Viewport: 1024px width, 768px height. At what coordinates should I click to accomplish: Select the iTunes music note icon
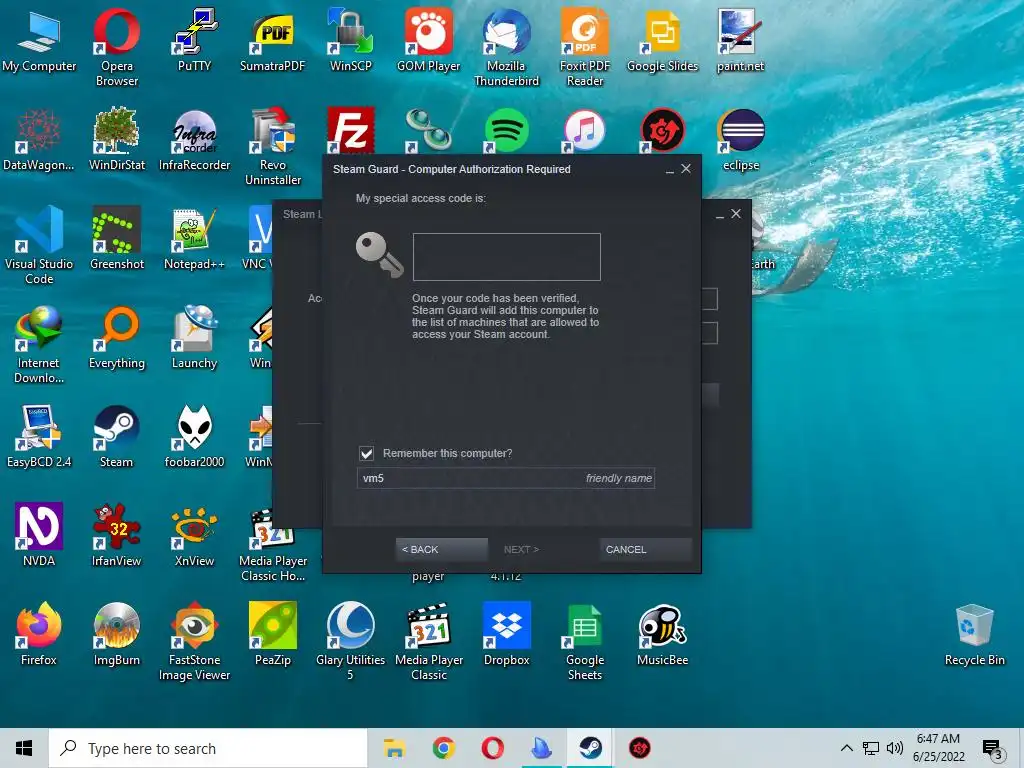point(584,130)
